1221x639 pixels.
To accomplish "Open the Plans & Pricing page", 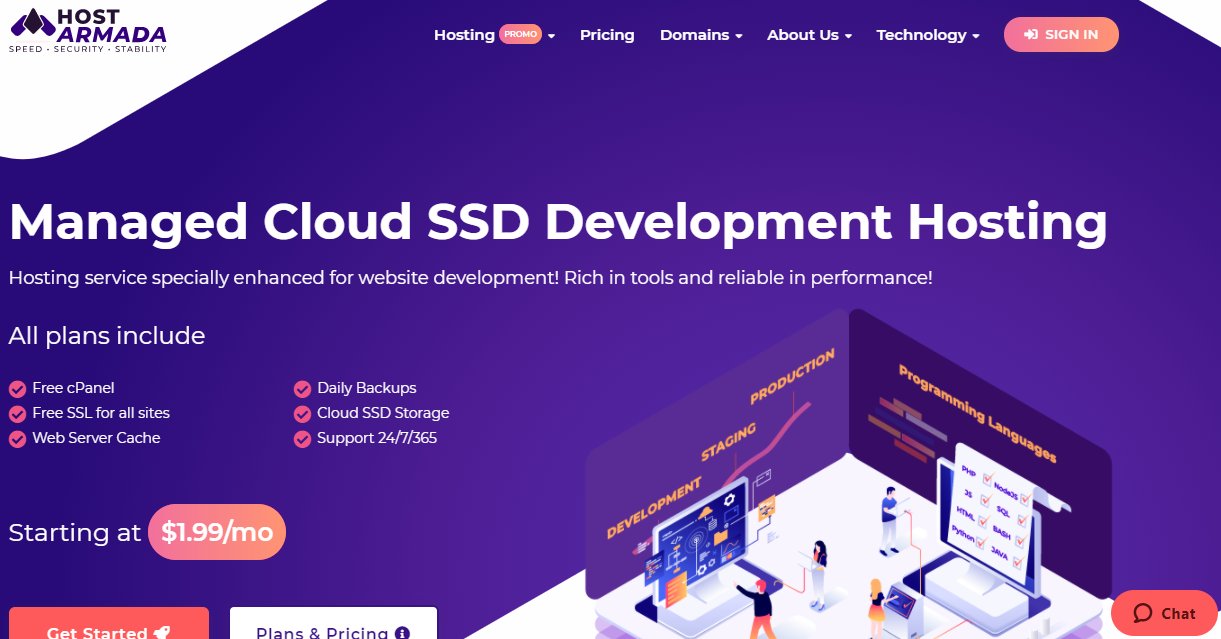I will pos(333,631).
